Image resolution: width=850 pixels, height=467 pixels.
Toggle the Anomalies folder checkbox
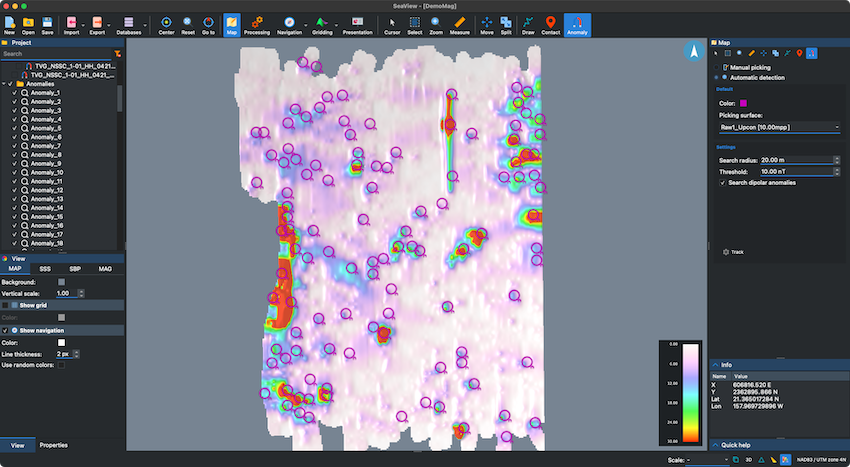10,84
